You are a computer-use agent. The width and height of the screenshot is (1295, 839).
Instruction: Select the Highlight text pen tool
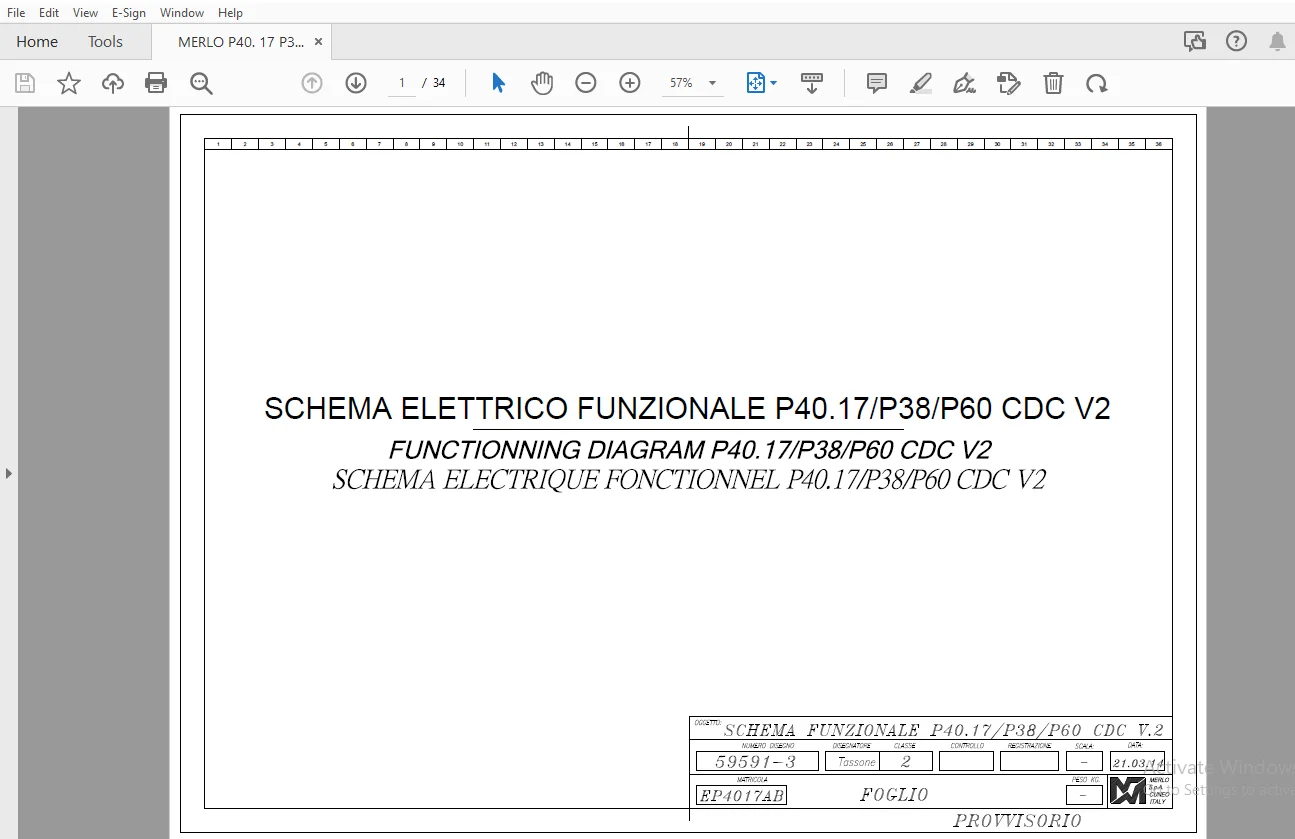[921, 83]
